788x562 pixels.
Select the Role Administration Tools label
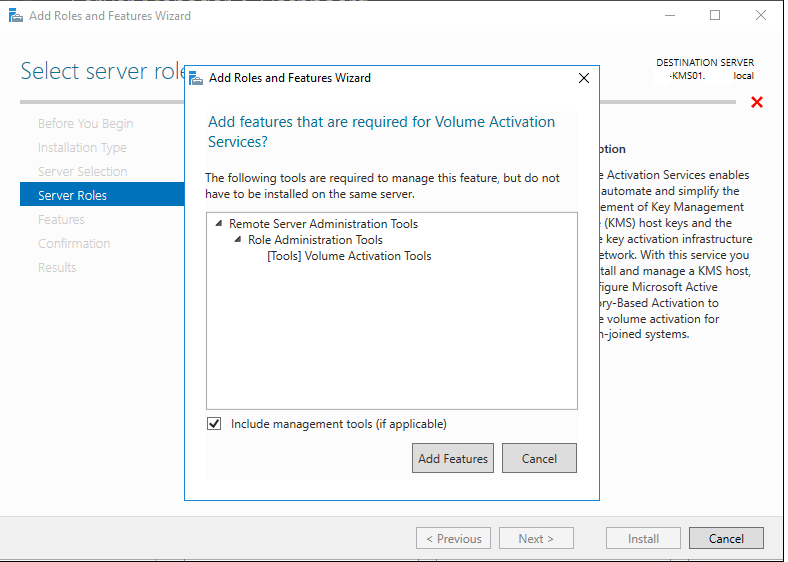(x=315, y=240)
